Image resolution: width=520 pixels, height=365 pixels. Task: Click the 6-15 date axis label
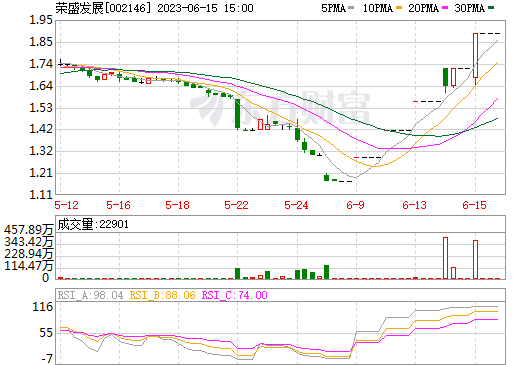(x=474, y=205)
